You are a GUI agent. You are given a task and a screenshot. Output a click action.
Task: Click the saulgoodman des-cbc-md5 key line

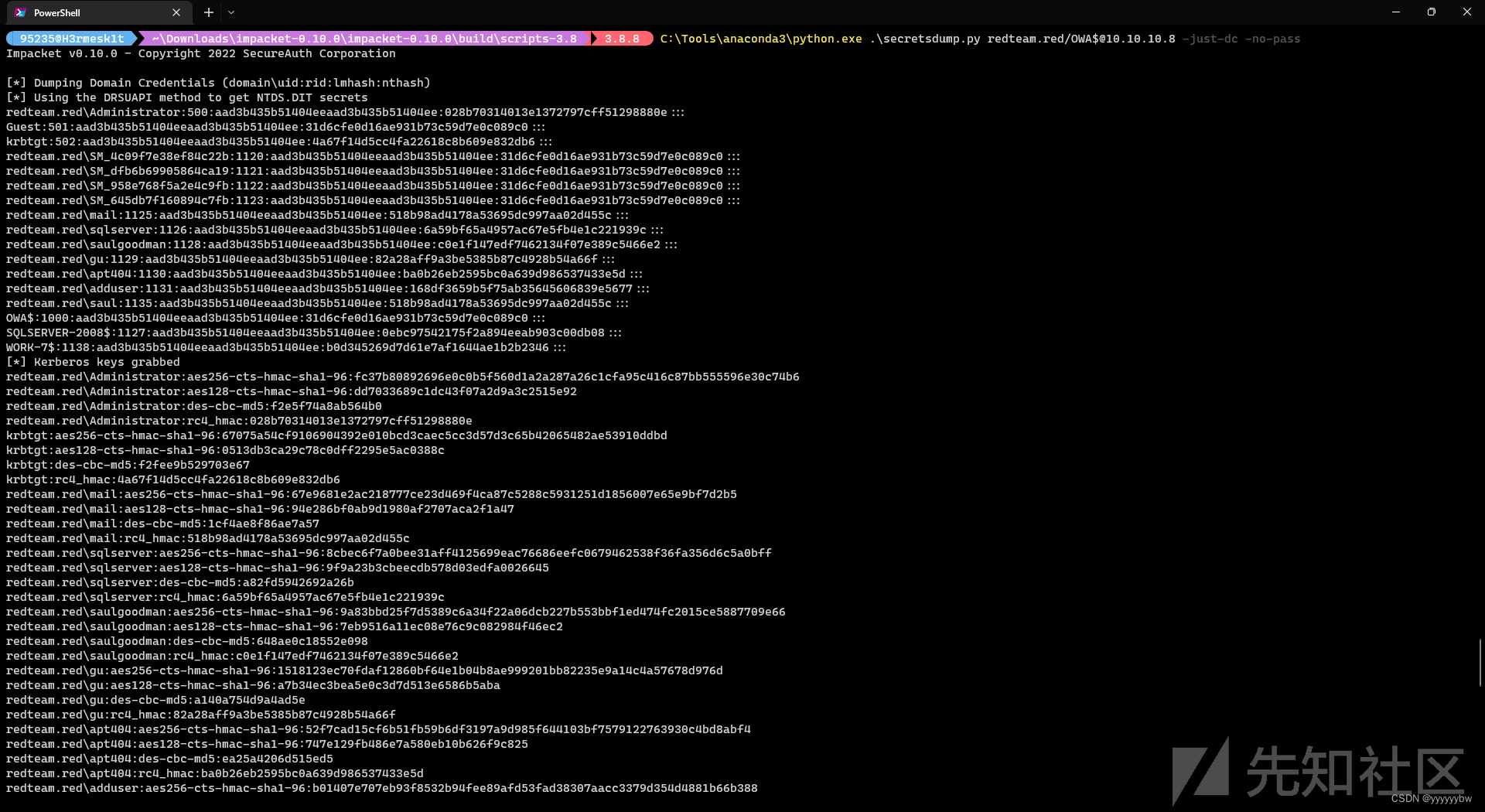pos(187,641)
